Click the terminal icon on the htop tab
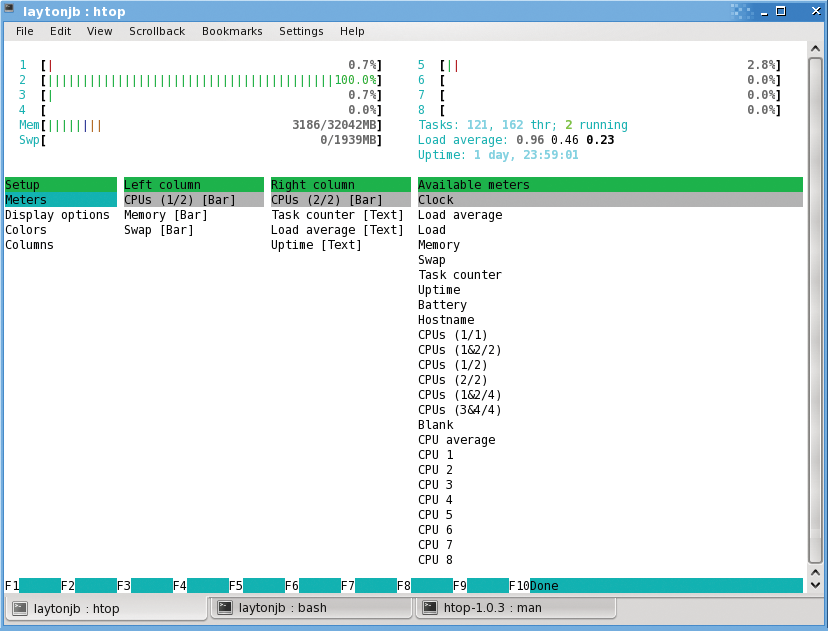 click(x=21, y=608)
